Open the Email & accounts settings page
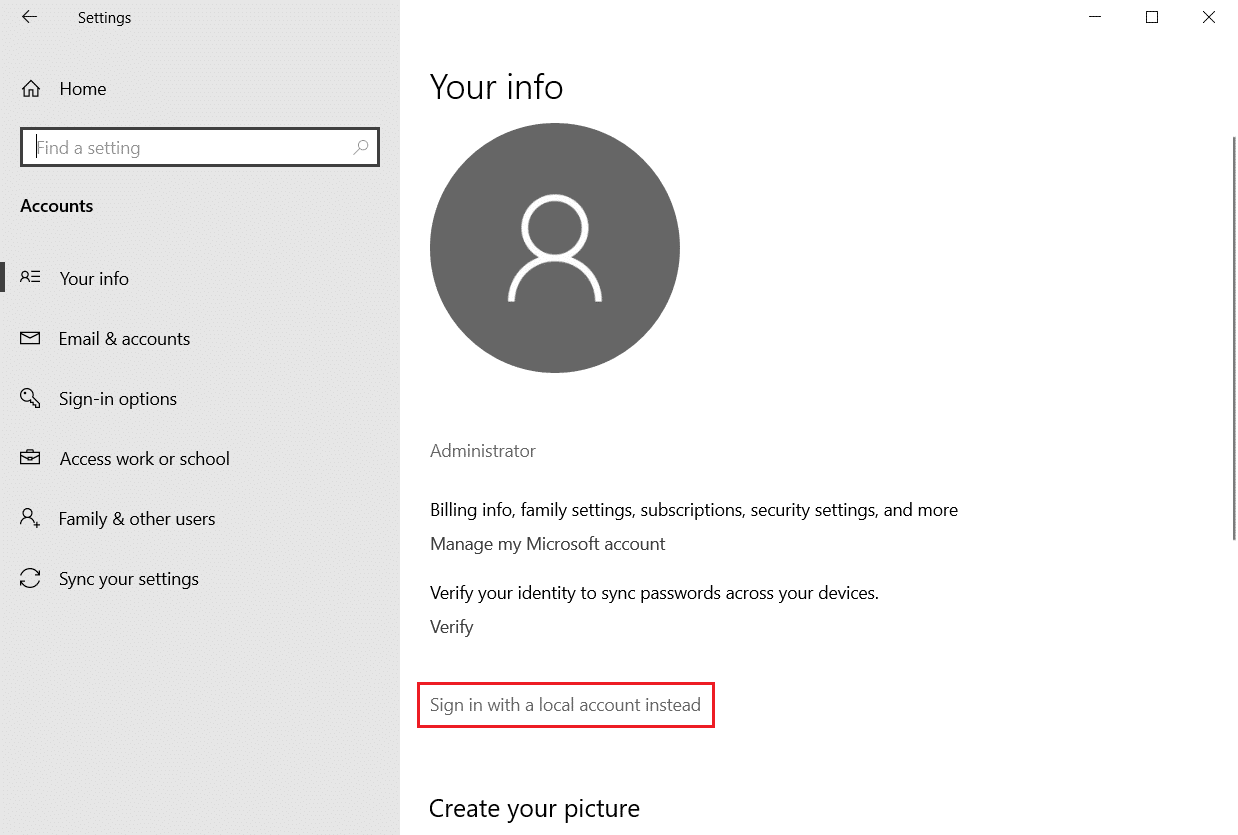Image resolution: width=1238 pixels, height=835 pixels. [x=124, y=338]
